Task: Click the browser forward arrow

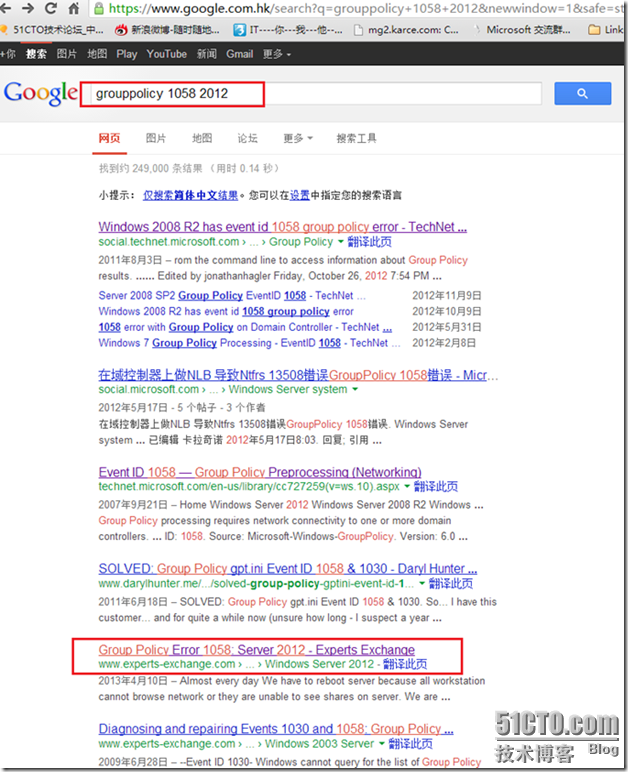Action: 28,8
